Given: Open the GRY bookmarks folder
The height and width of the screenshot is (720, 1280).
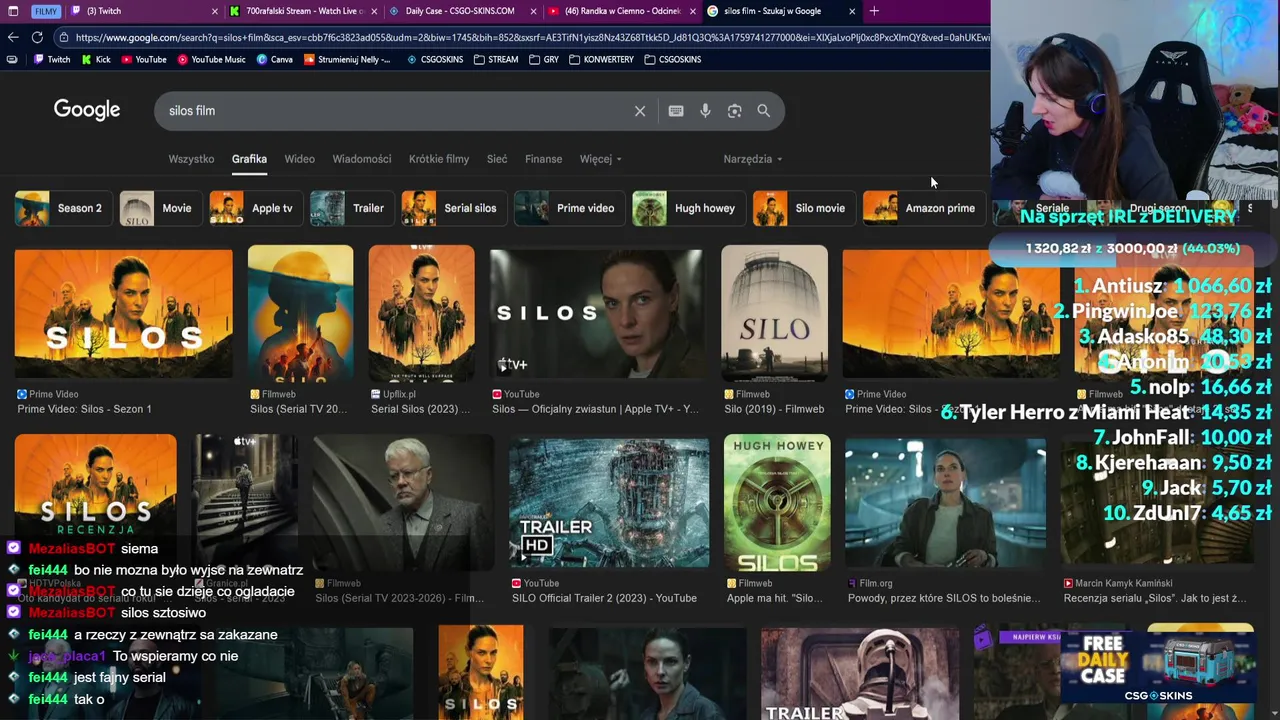Looking at the screenshot, I should pos(544,59).
